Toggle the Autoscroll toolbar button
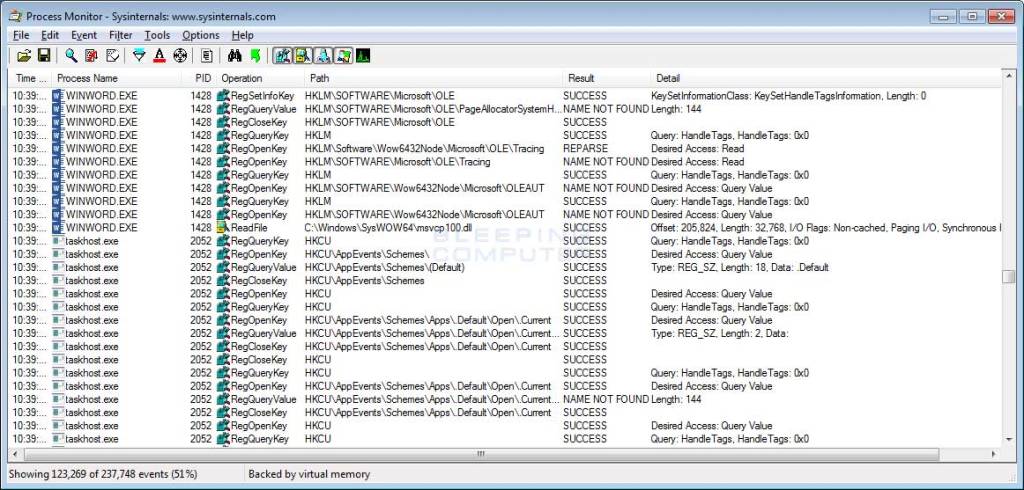The image size is (1024, 490). click(x=91, y=55)
